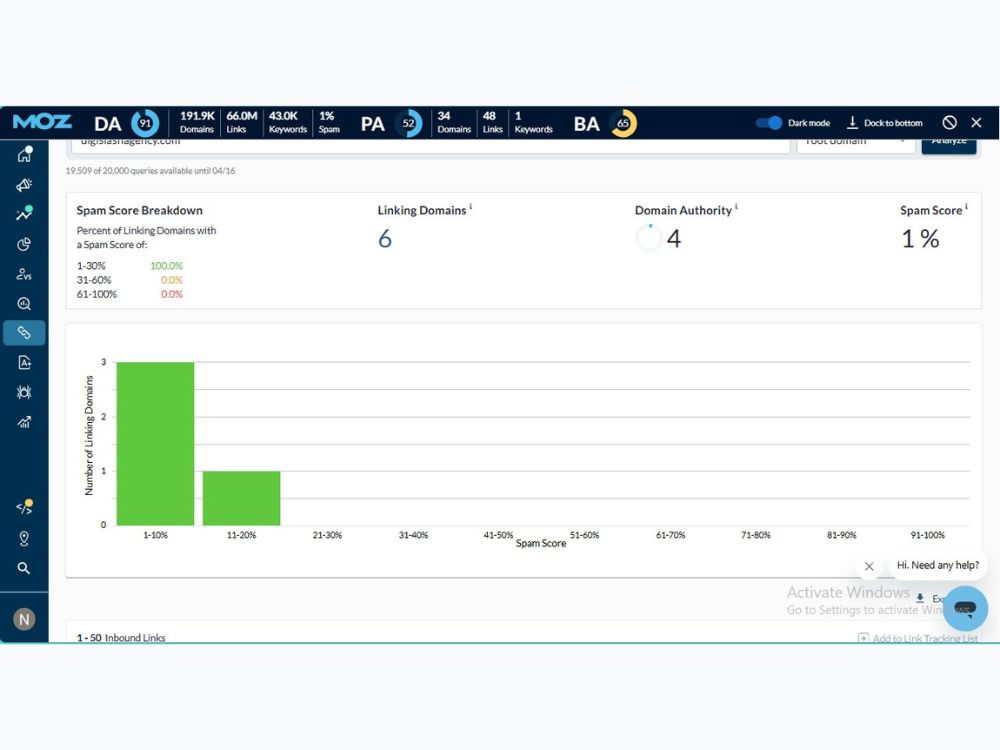Image resolution: width=1000 pixels, height=750 pixels.
Task: Click the Analyze button
Action: [949, 144]
